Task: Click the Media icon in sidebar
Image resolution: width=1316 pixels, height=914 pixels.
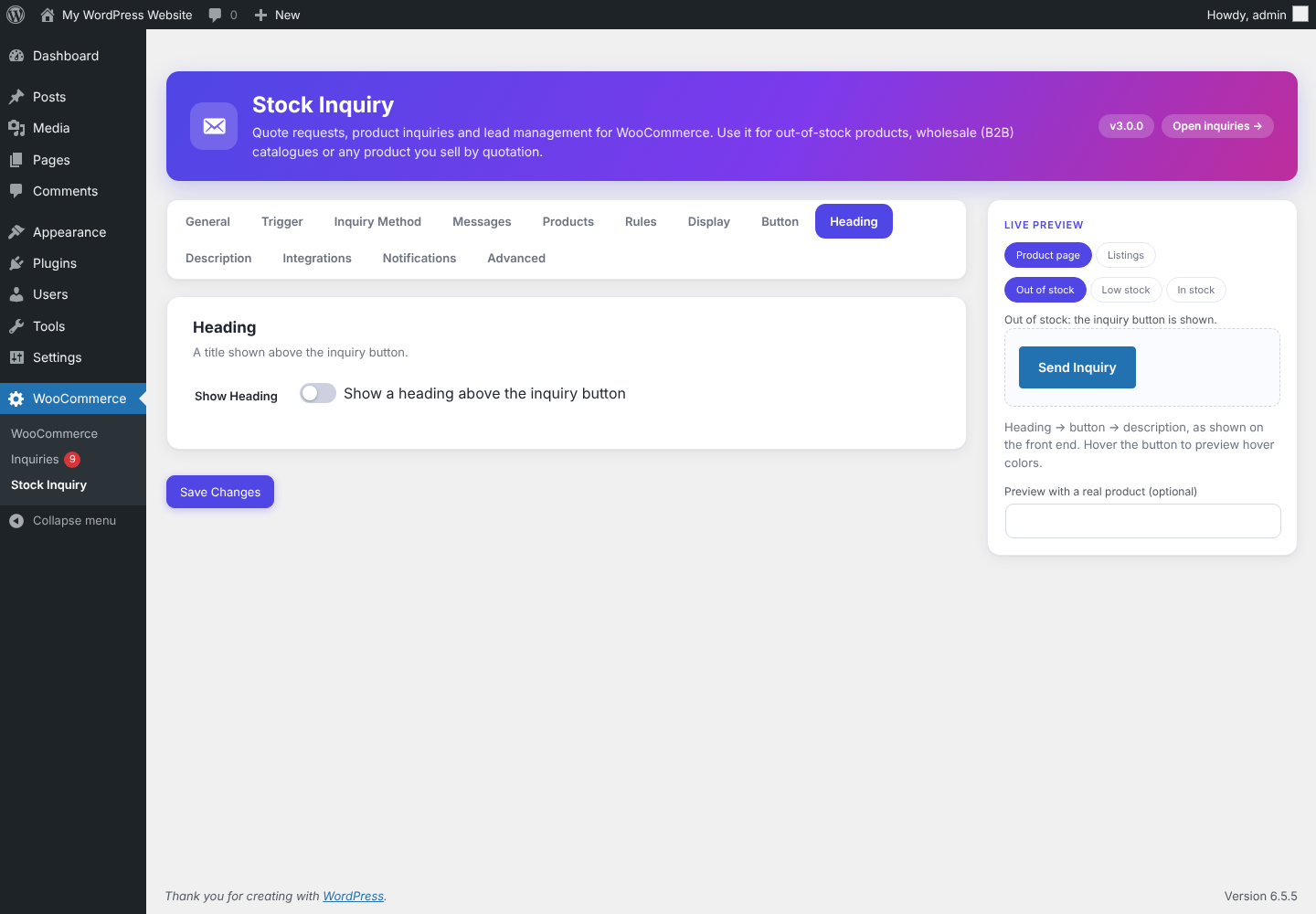Action: click(x=16, y=128)
